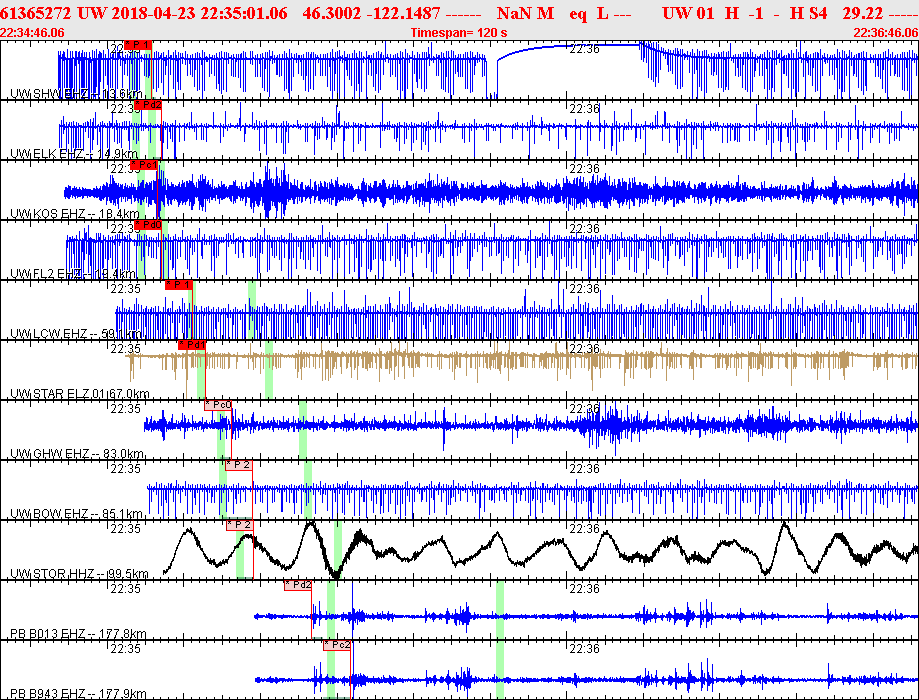
Task: Click the PB B013 EHZ 177.8km station label
Action: coord(79,634)
